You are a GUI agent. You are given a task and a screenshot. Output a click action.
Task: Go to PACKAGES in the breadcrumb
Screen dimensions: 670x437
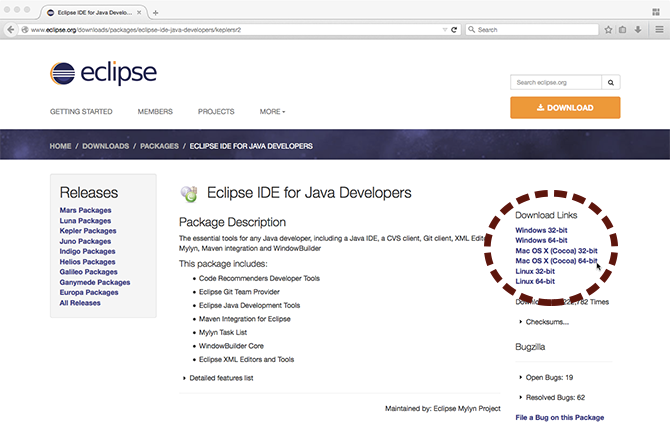[x=159, y=146]
